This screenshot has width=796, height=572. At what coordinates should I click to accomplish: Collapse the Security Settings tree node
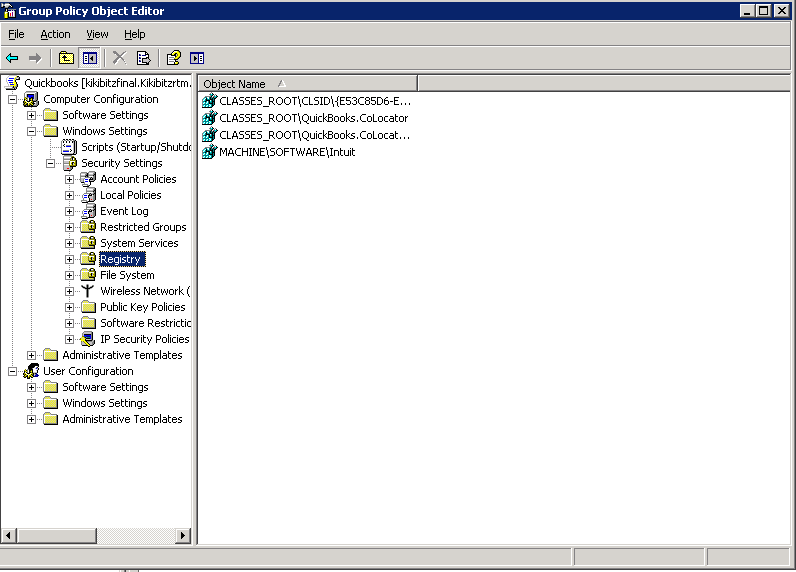51,163
